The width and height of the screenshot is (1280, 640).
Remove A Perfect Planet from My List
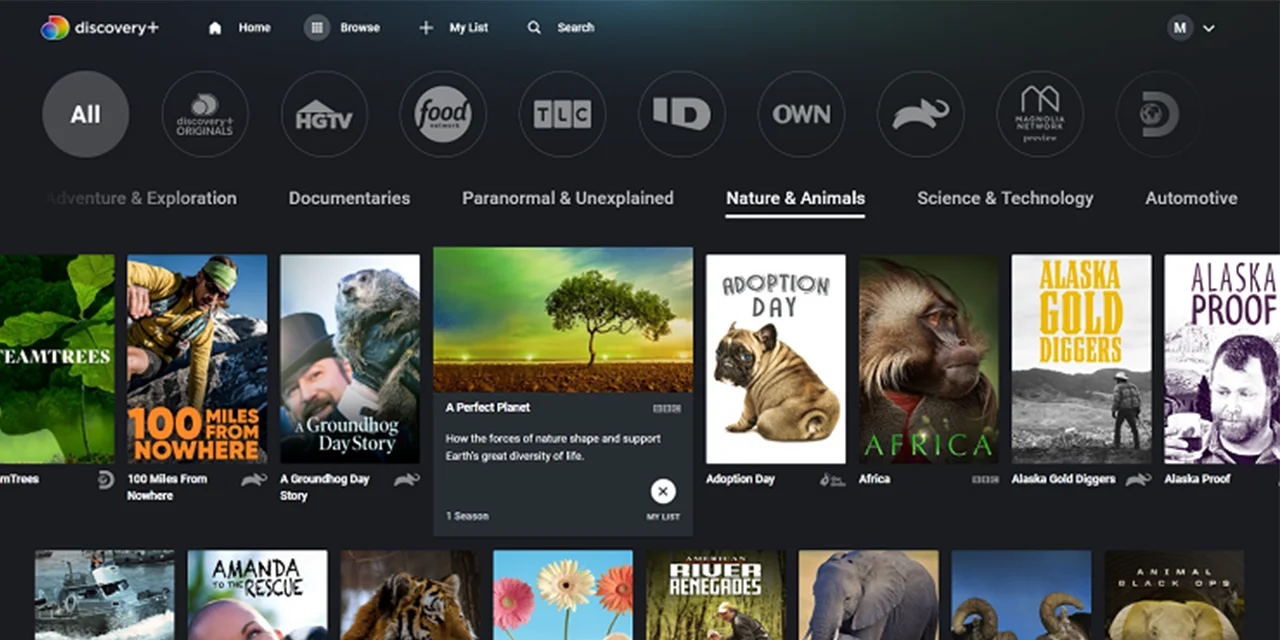click(662, 492)
